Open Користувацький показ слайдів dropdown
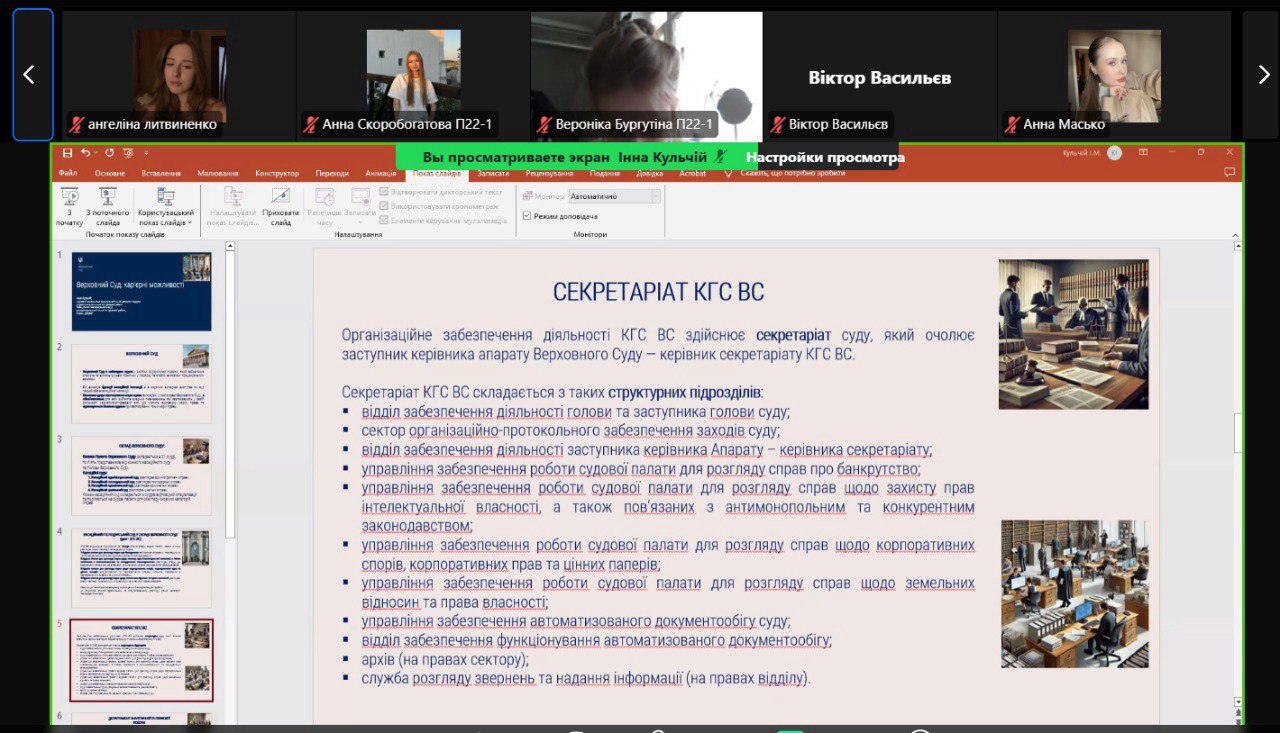 (x=166, y=207)
